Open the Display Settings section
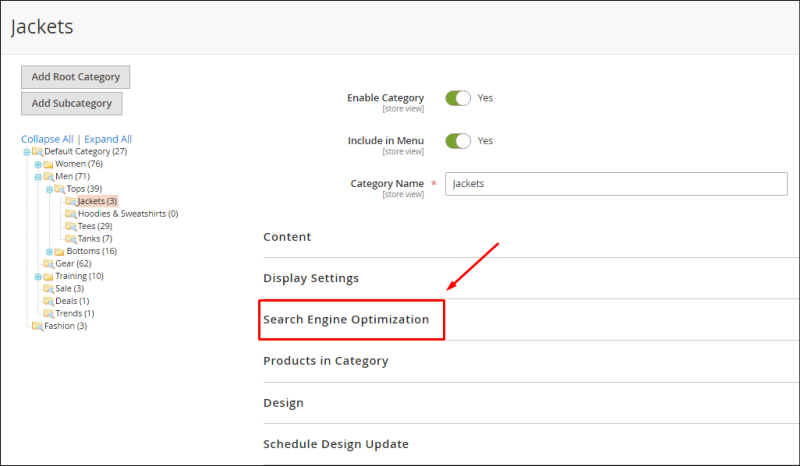The height and width of the screenshot is (466, 800). [x=311, y=278]
